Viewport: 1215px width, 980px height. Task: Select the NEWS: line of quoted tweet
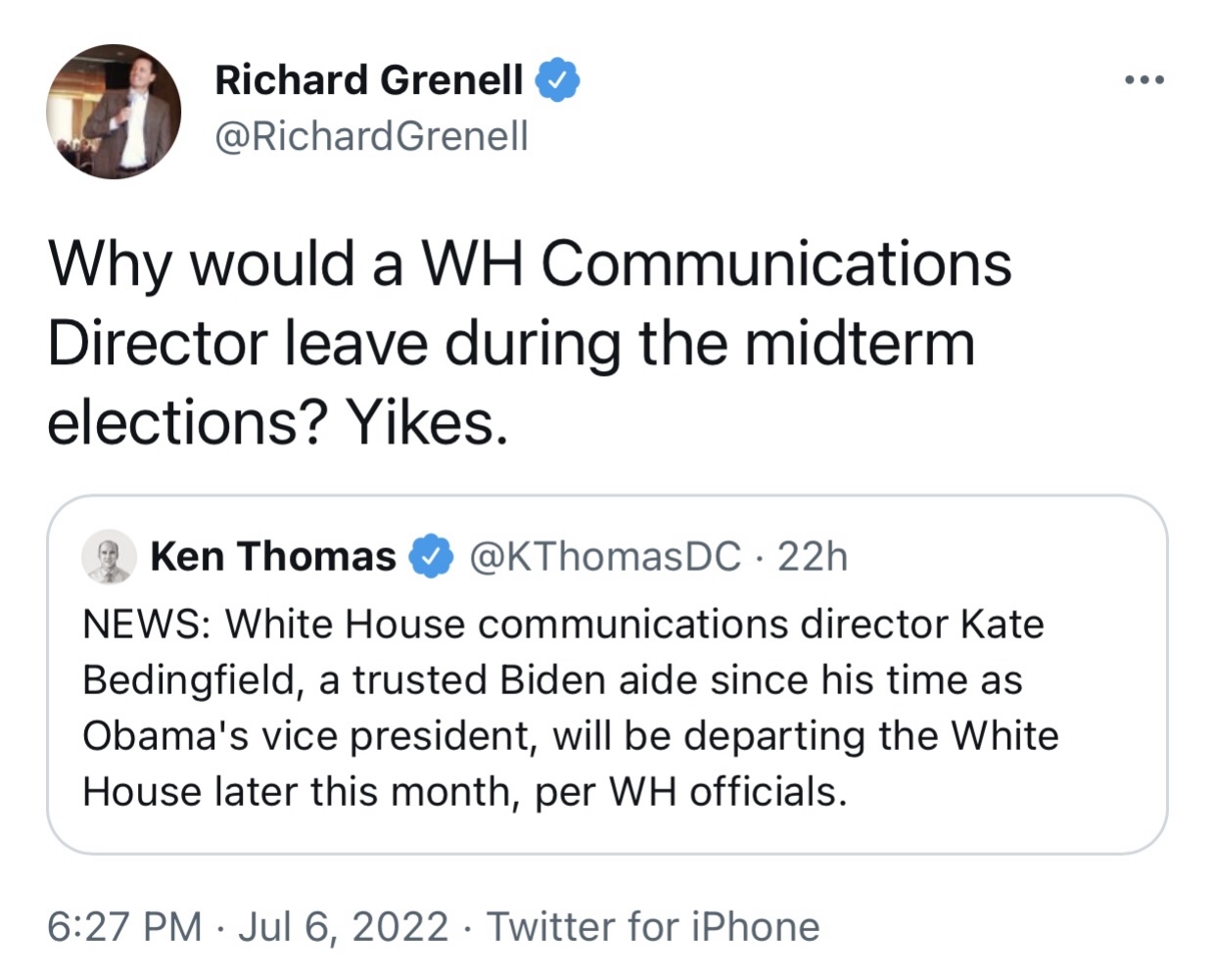(x=563, y=624)
